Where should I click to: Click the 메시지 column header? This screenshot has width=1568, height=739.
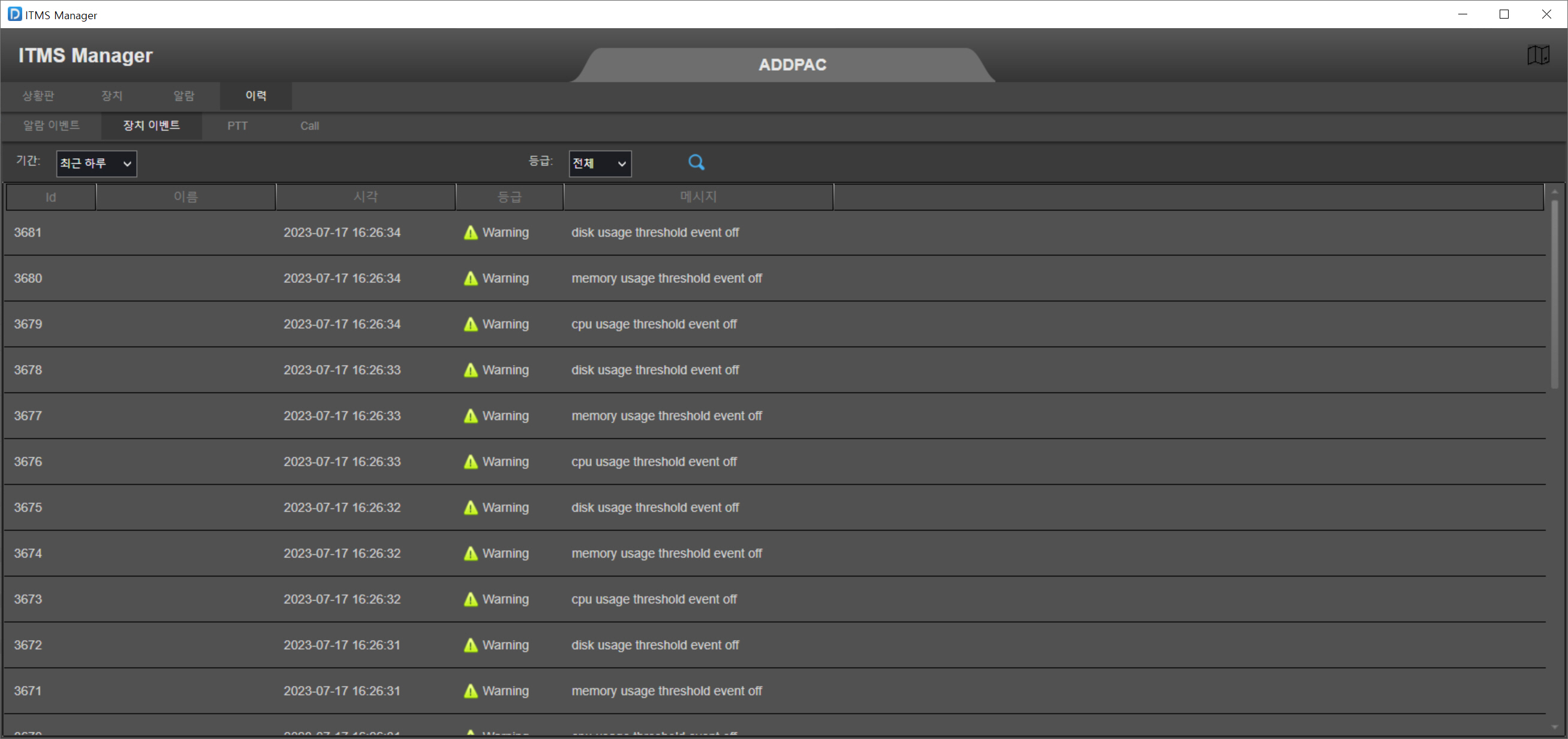[x=697, y=197]
